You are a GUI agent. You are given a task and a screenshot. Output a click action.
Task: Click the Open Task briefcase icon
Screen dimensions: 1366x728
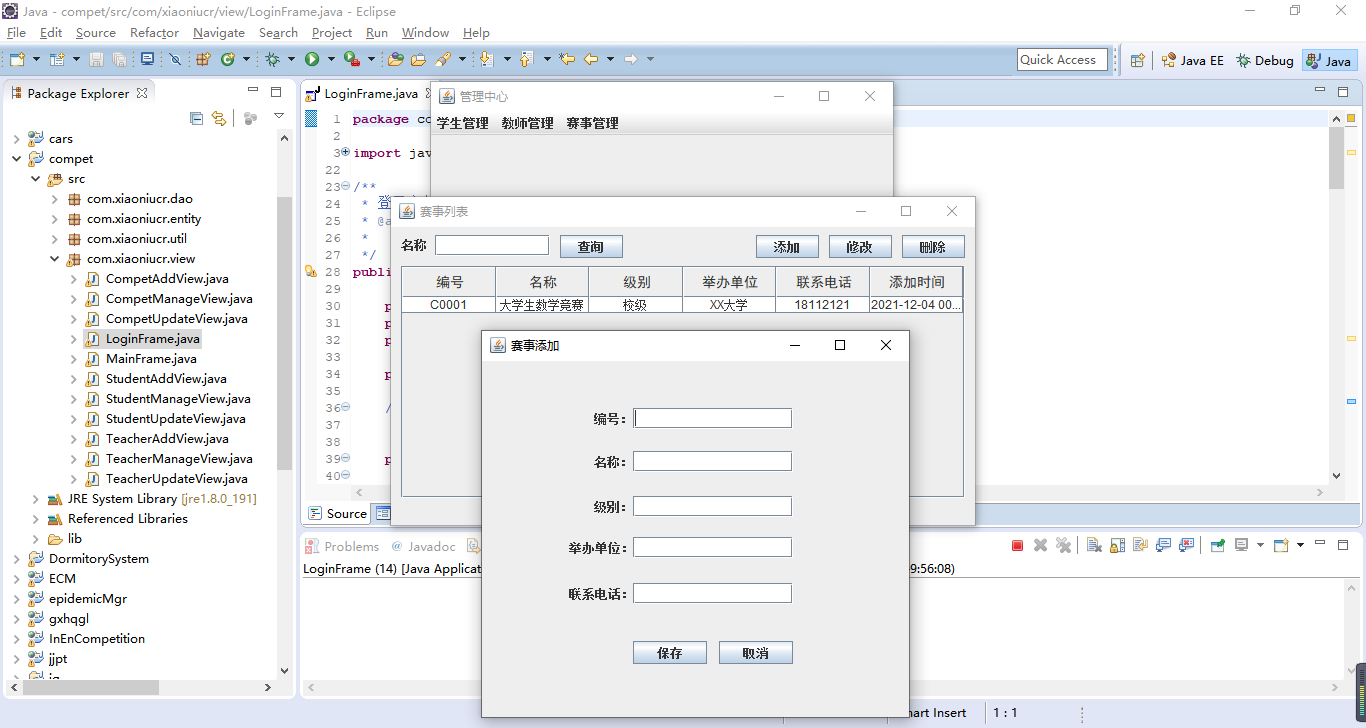pyautogui.click(x=419, y=60)
